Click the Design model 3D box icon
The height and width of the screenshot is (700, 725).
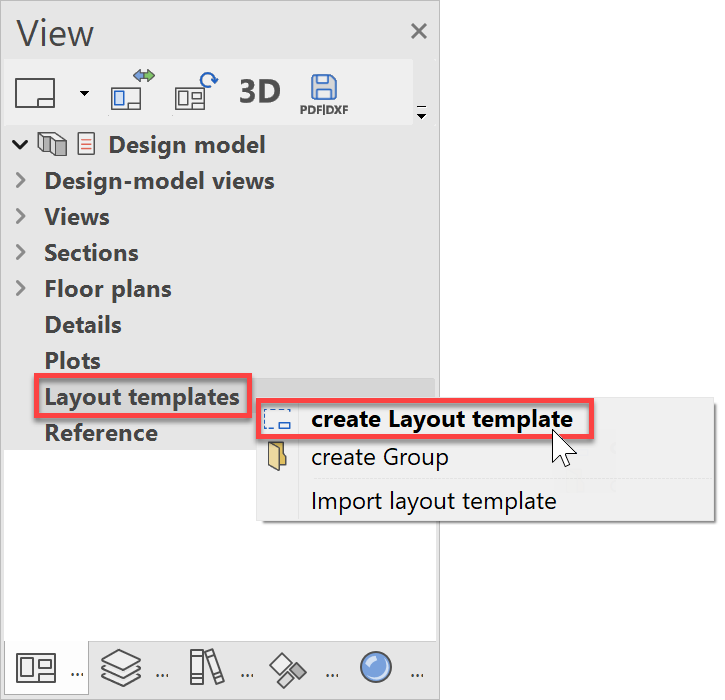pyautogui.click(x=52, y=144)
